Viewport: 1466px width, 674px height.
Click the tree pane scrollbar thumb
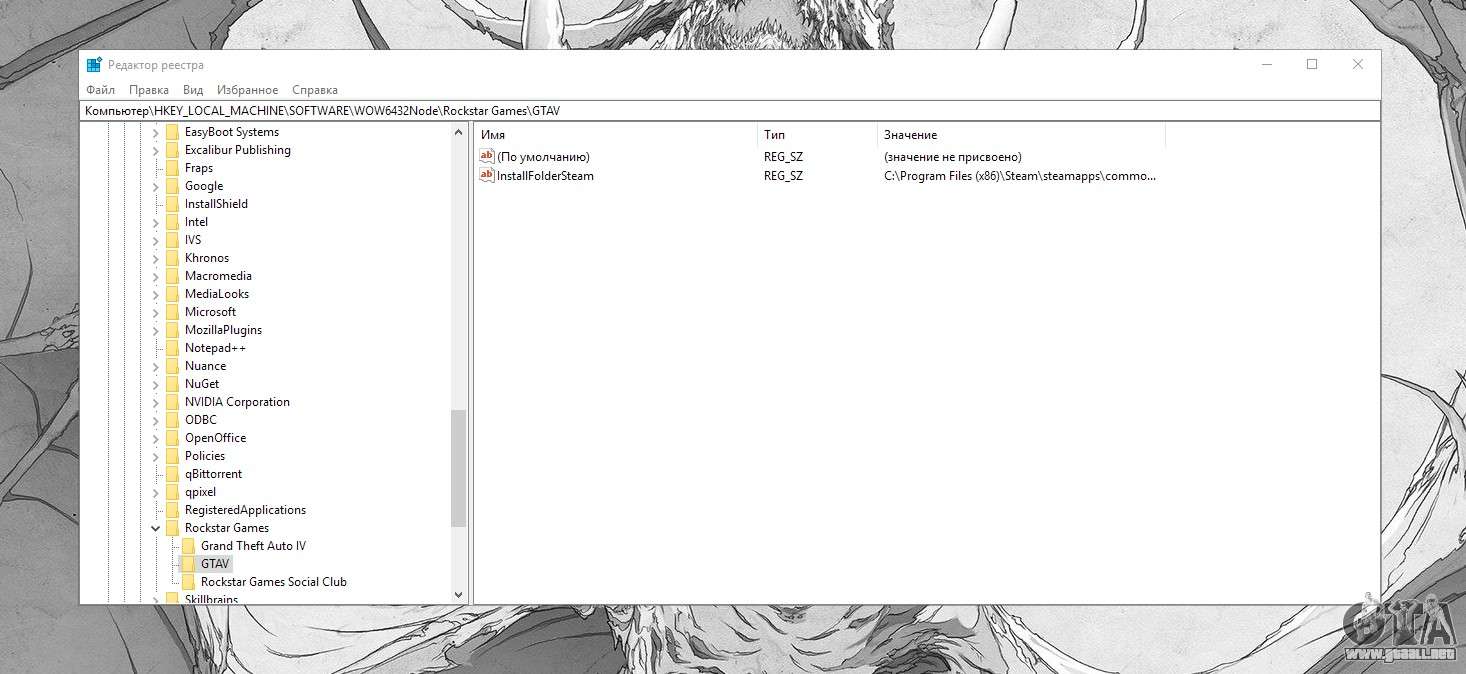tap(459, 468)
